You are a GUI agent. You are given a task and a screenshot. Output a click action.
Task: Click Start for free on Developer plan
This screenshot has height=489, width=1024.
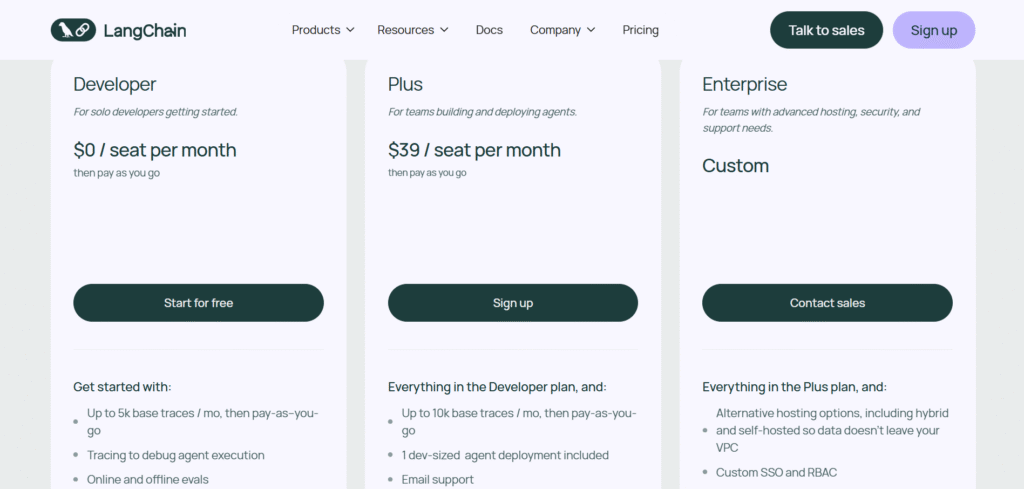click(x=199, y=303)
